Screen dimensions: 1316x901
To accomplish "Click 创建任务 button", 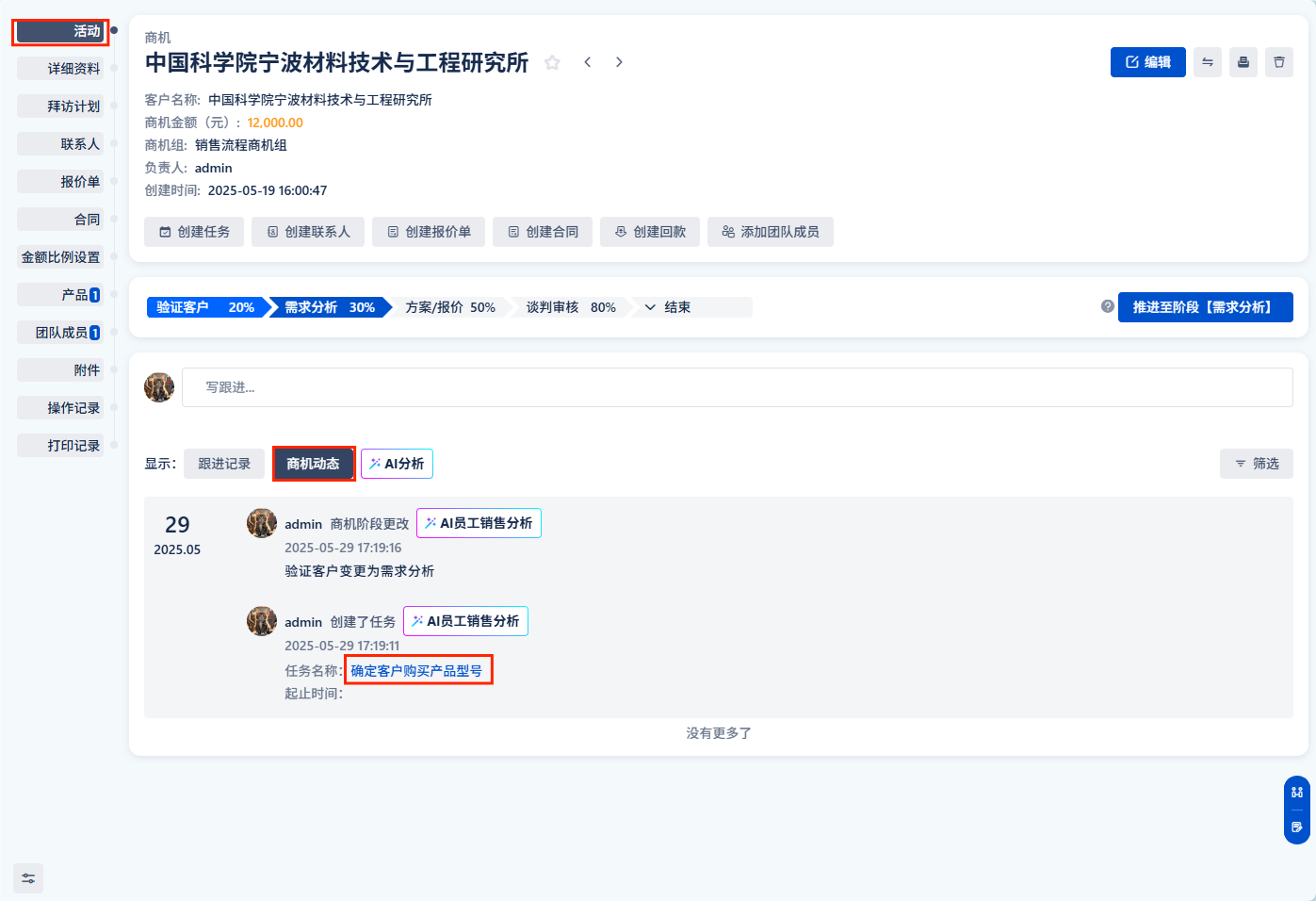I will click(194, 232).
